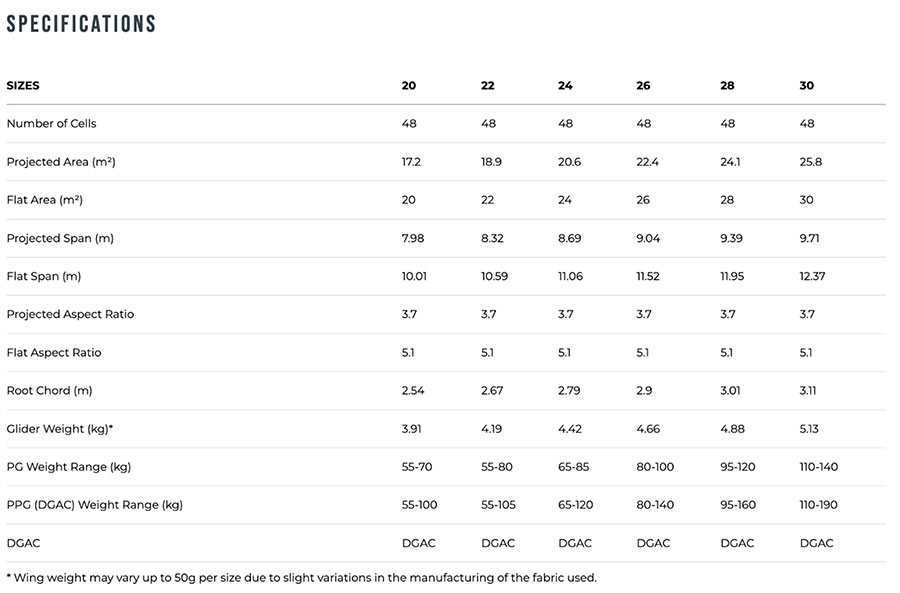Select the flat span value 12.37
The width and height of the screenshot is (900, 593).
tap(815, 276)
